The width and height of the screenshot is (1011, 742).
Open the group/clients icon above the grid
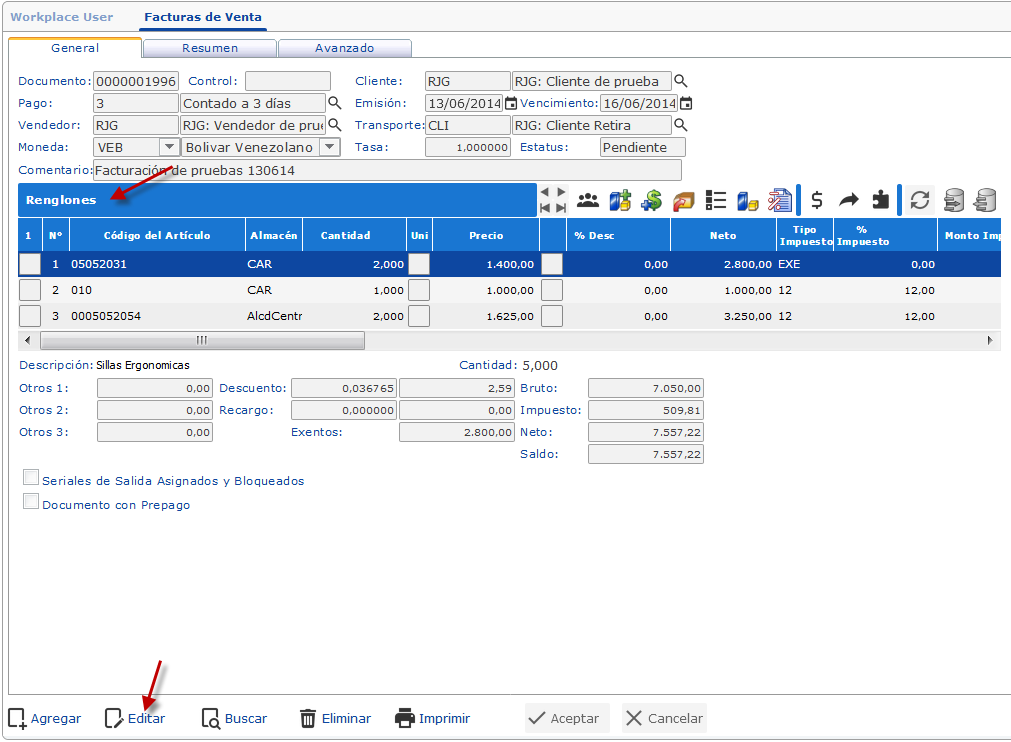click(x=588, y=200)
